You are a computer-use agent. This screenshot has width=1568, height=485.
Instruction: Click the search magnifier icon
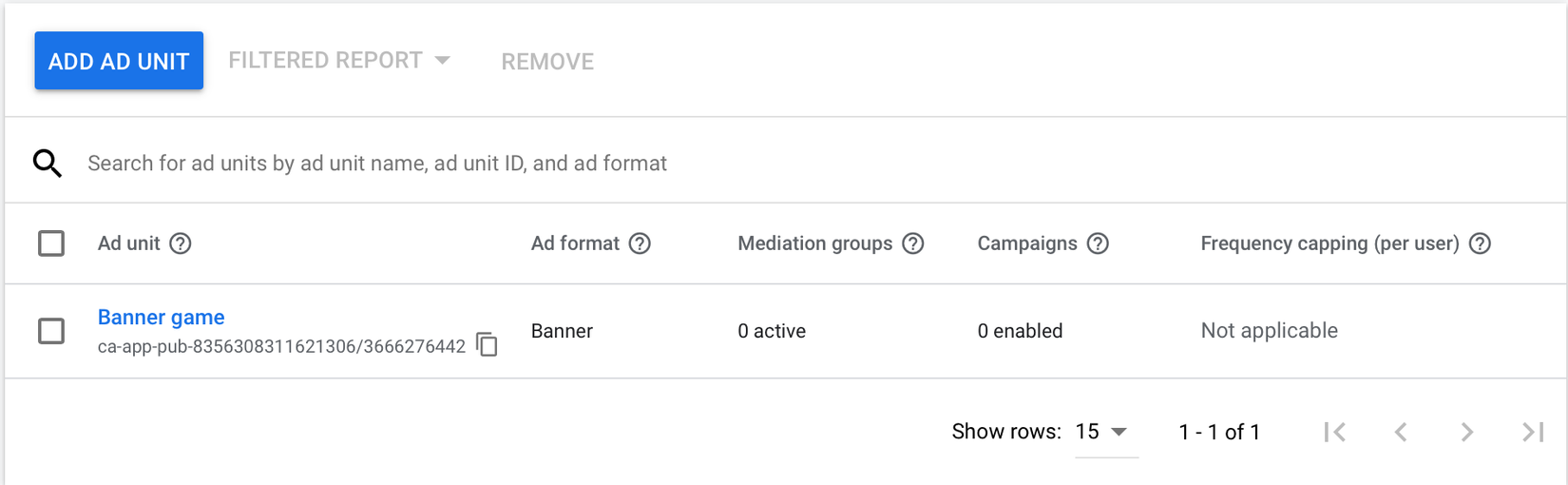[48, 164]
